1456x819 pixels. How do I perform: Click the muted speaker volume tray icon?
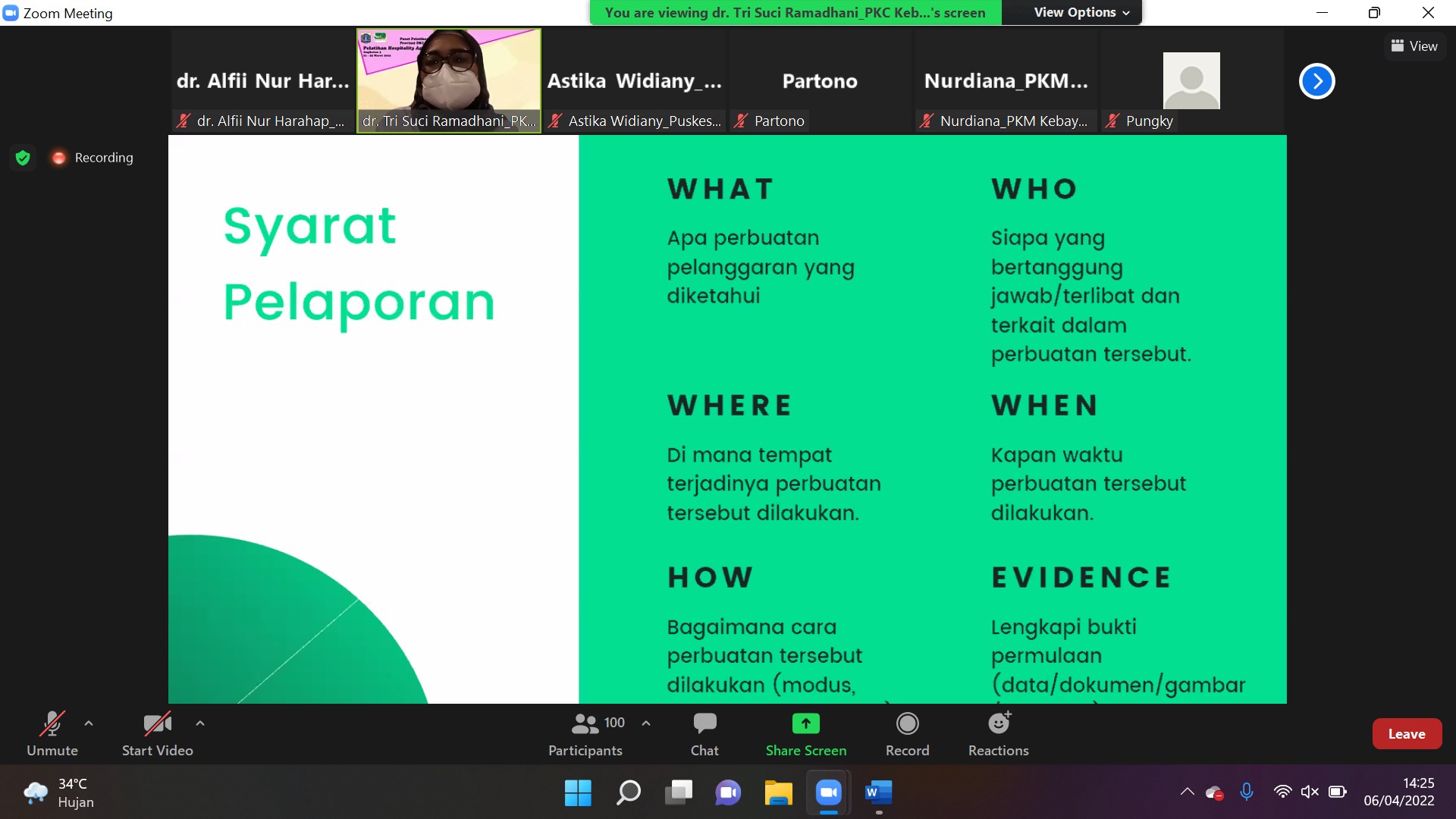click(x=1310, y=792)
